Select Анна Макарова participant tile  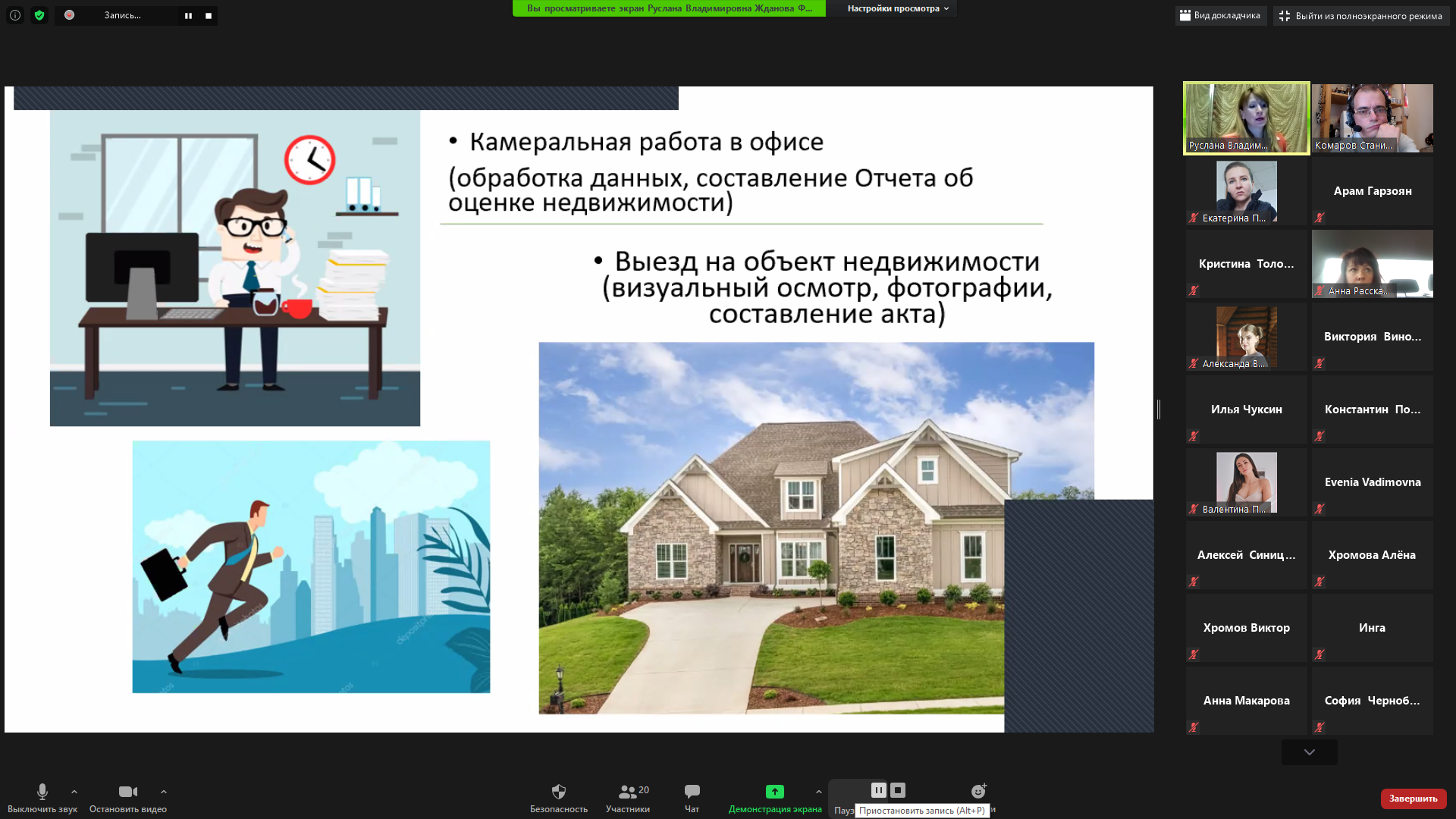(1247, 701)
